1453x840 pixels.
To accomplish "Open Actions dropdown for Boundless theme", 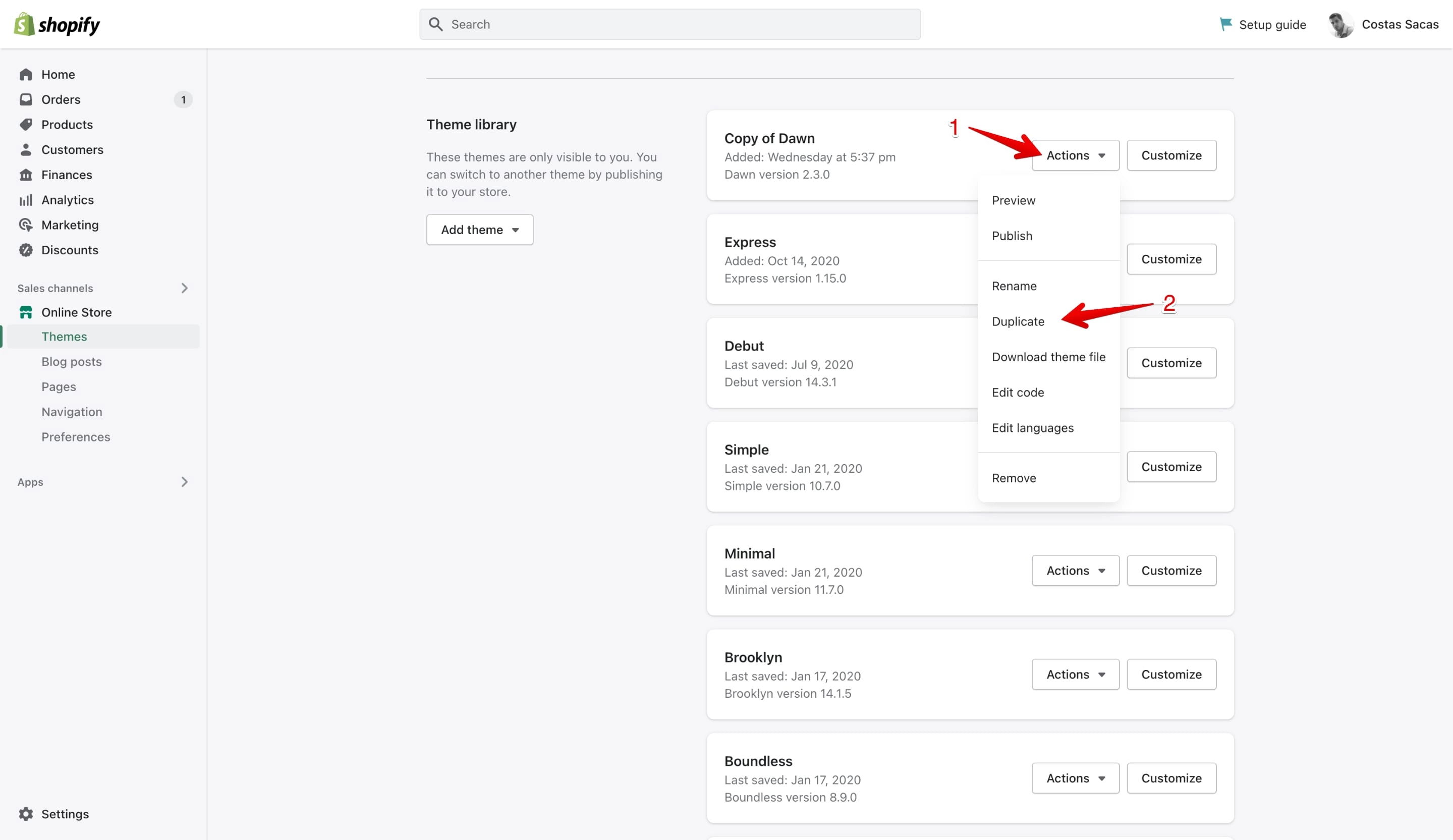I will [1075, 778].
